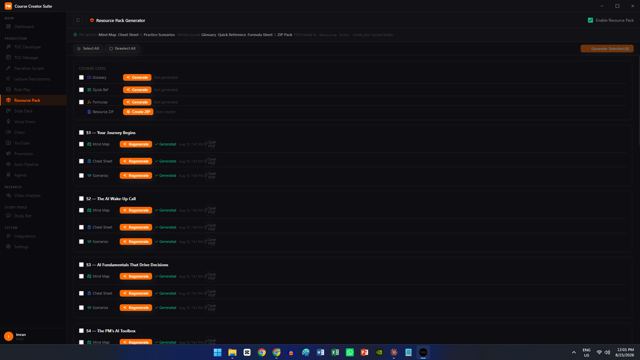Viewport: 640px width, 360px height.
Task: Click the Course Creator Suite logo
Action: tap(8, 6)
